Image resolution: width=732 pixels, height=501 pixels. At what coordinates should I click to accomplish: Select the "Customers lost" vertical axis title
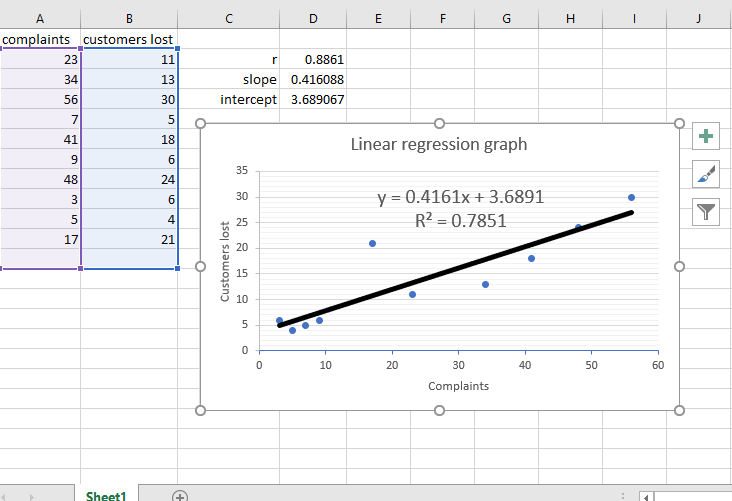226,262
